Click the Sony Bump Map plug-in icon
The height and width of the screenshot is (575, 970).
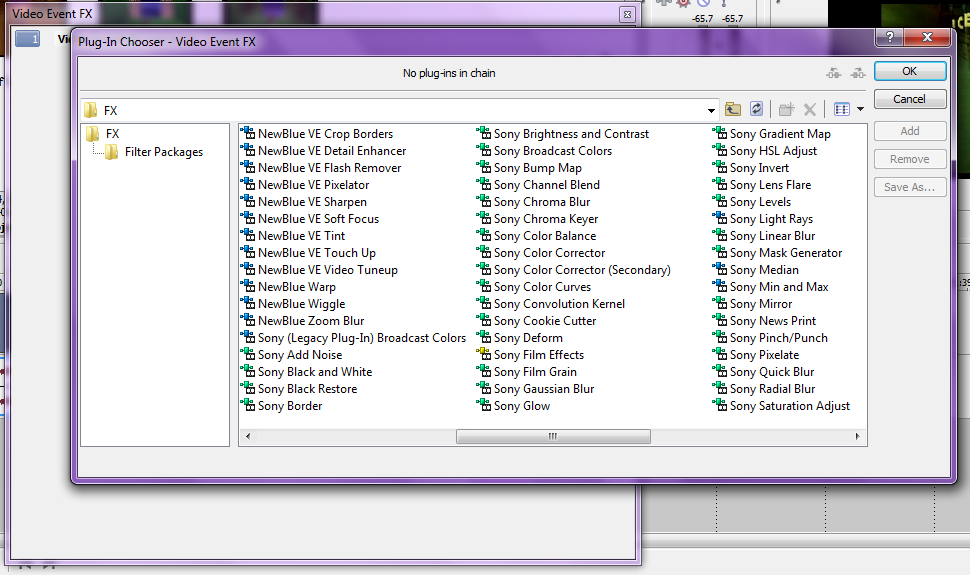pos(484,166)
